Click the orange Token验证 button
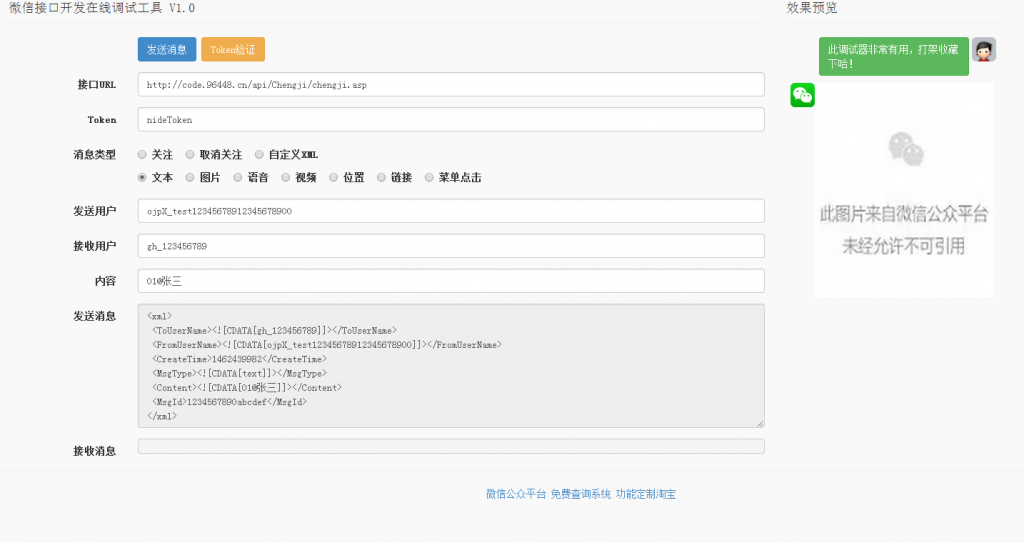The image size is (1024, 543). [x=232, y=50]
